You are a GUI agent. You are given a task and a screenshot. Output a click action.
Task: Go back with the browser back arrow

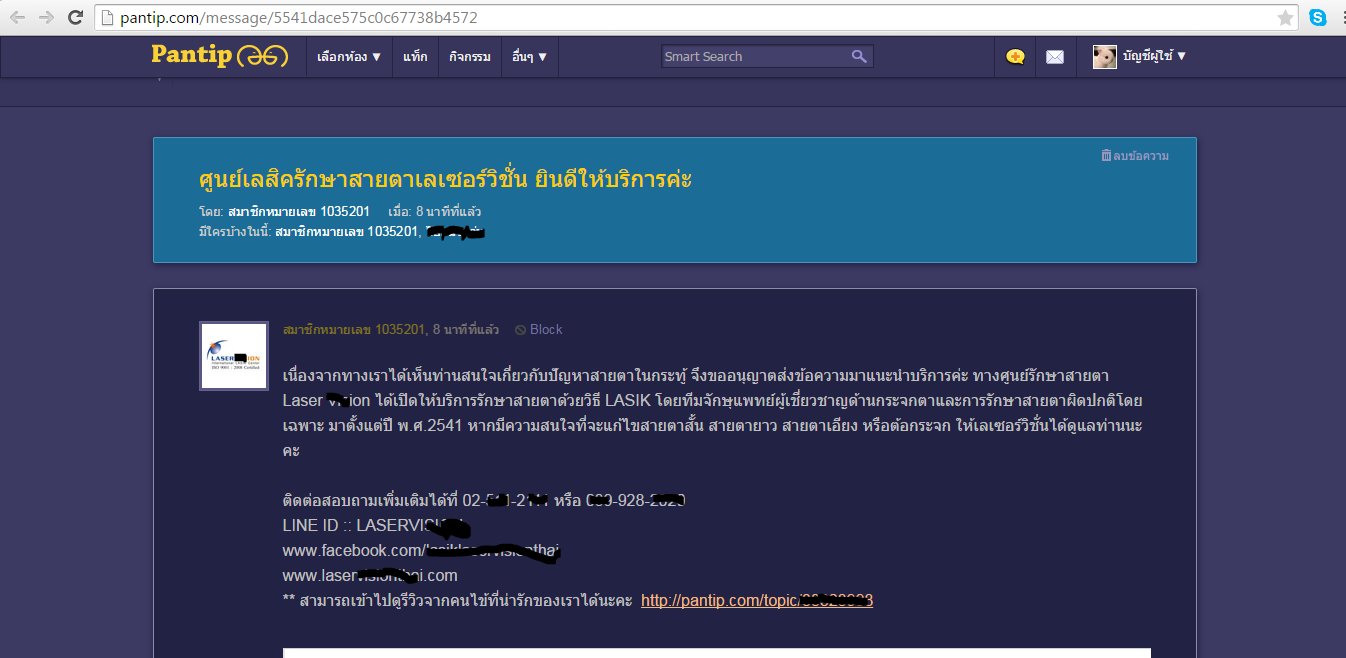click(18, 17)
